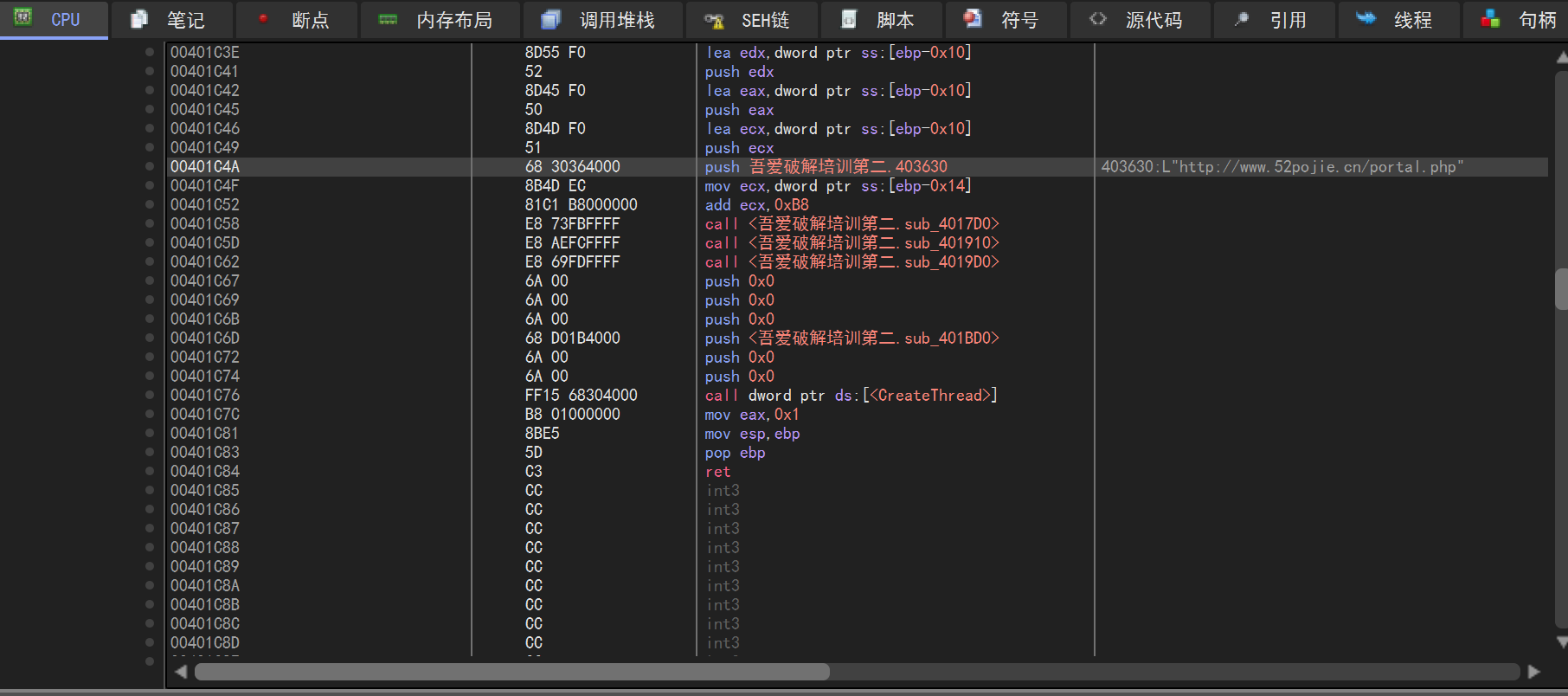The image size is (1568, 696).
Task: Click the 52pojie.cn portal.php string comment
Action: 1282,167
